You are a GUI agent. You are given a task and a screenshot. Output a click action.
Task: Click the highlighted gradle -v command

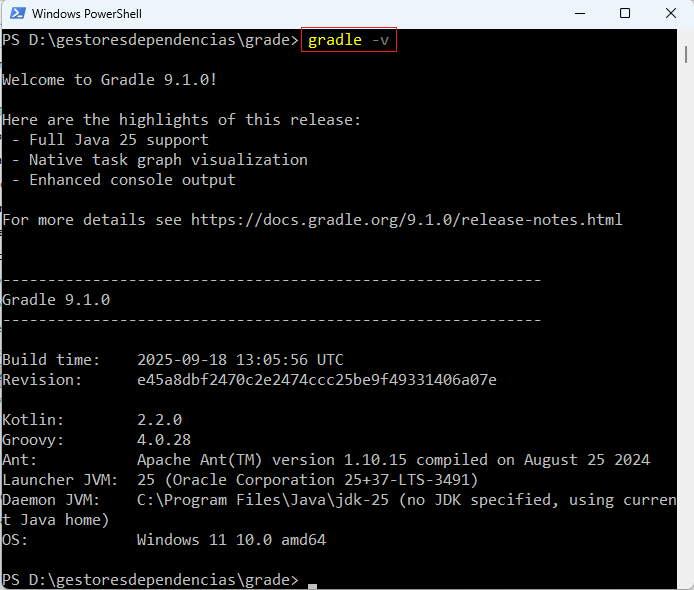(x=350, y=40)
